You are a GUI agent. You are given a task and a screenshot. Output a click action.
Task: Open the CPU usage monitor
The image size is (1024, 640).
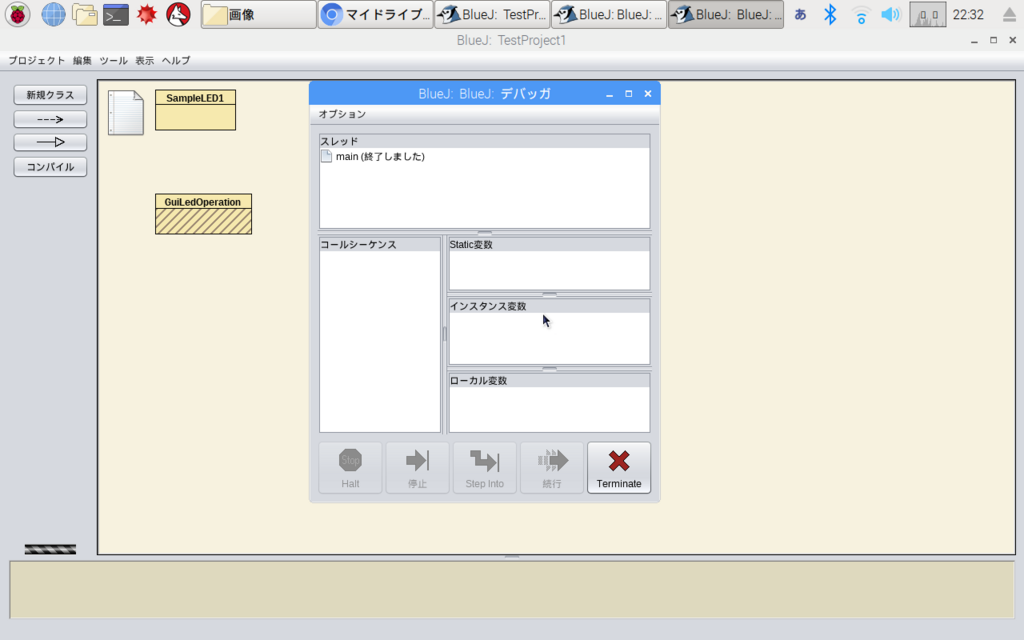pos(927,14)
